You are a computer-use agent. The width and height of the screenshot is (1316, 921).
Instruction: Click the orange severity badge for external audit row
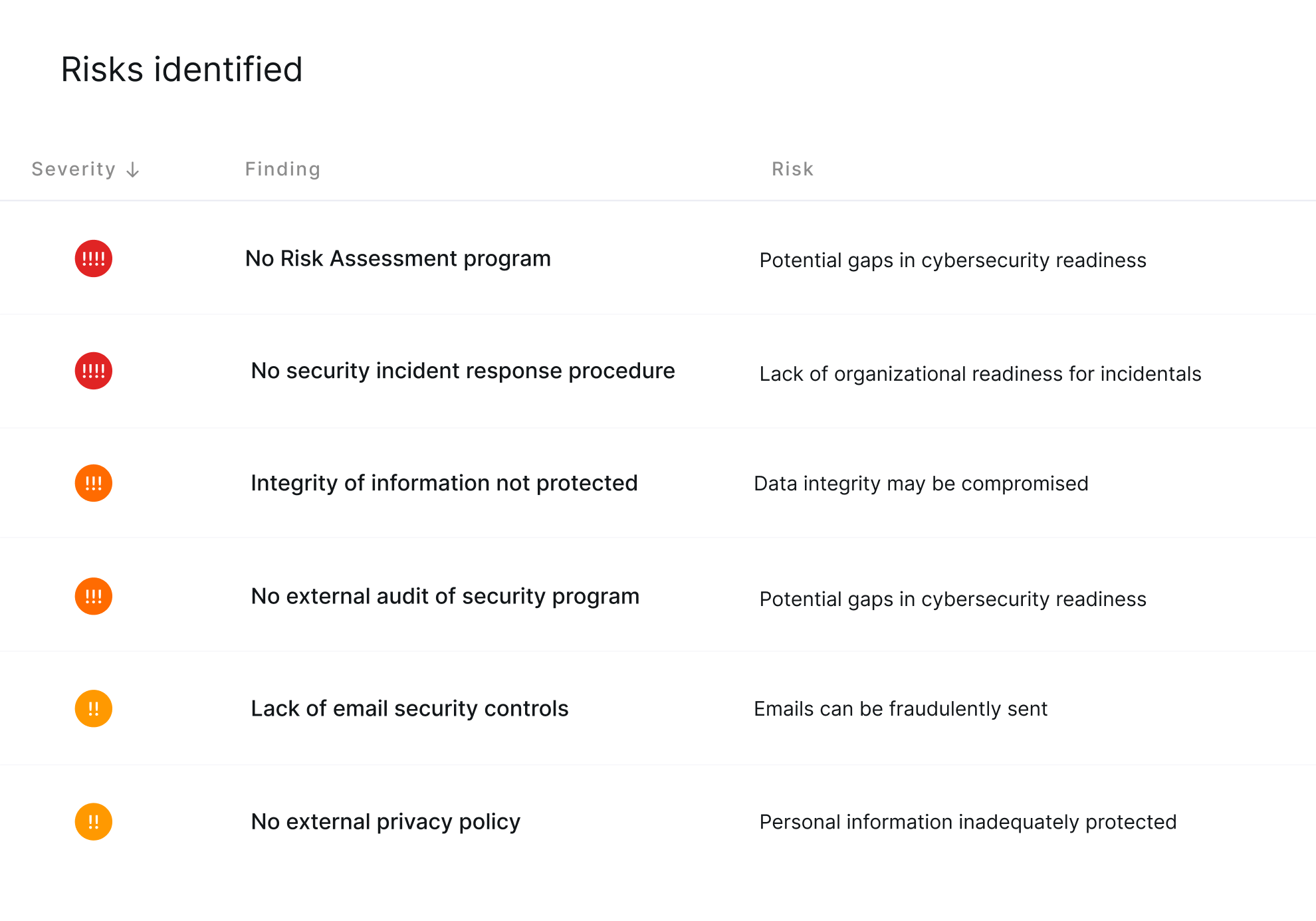pos(93,596)
